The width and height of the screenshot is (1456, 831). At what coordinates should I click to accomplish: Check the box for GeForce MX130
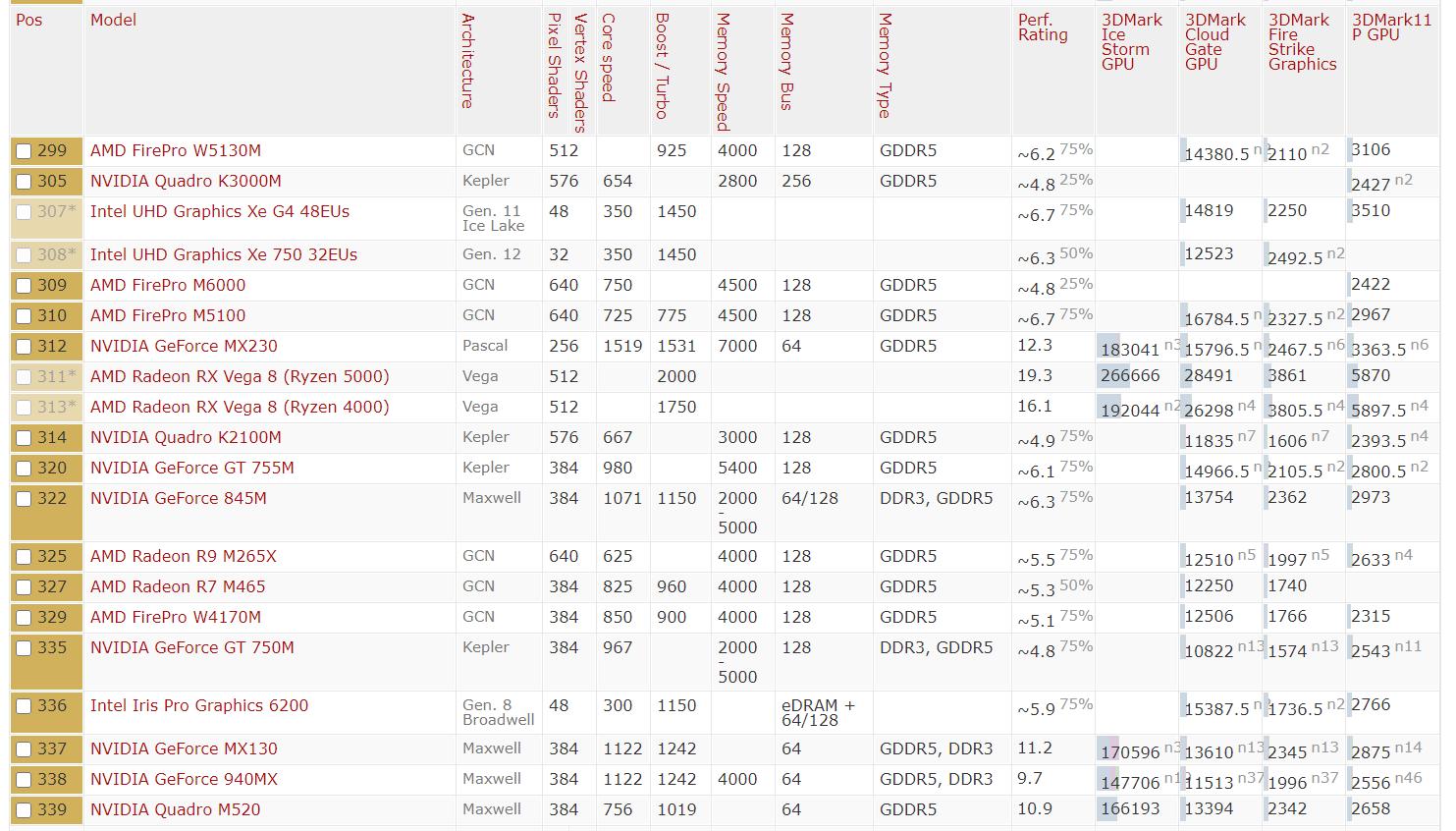(24, 749)
